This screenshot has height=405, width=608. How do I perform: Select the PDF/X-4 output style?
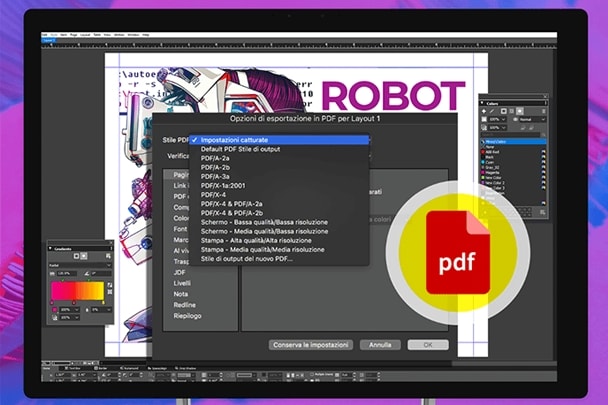(x=280, y=195)
